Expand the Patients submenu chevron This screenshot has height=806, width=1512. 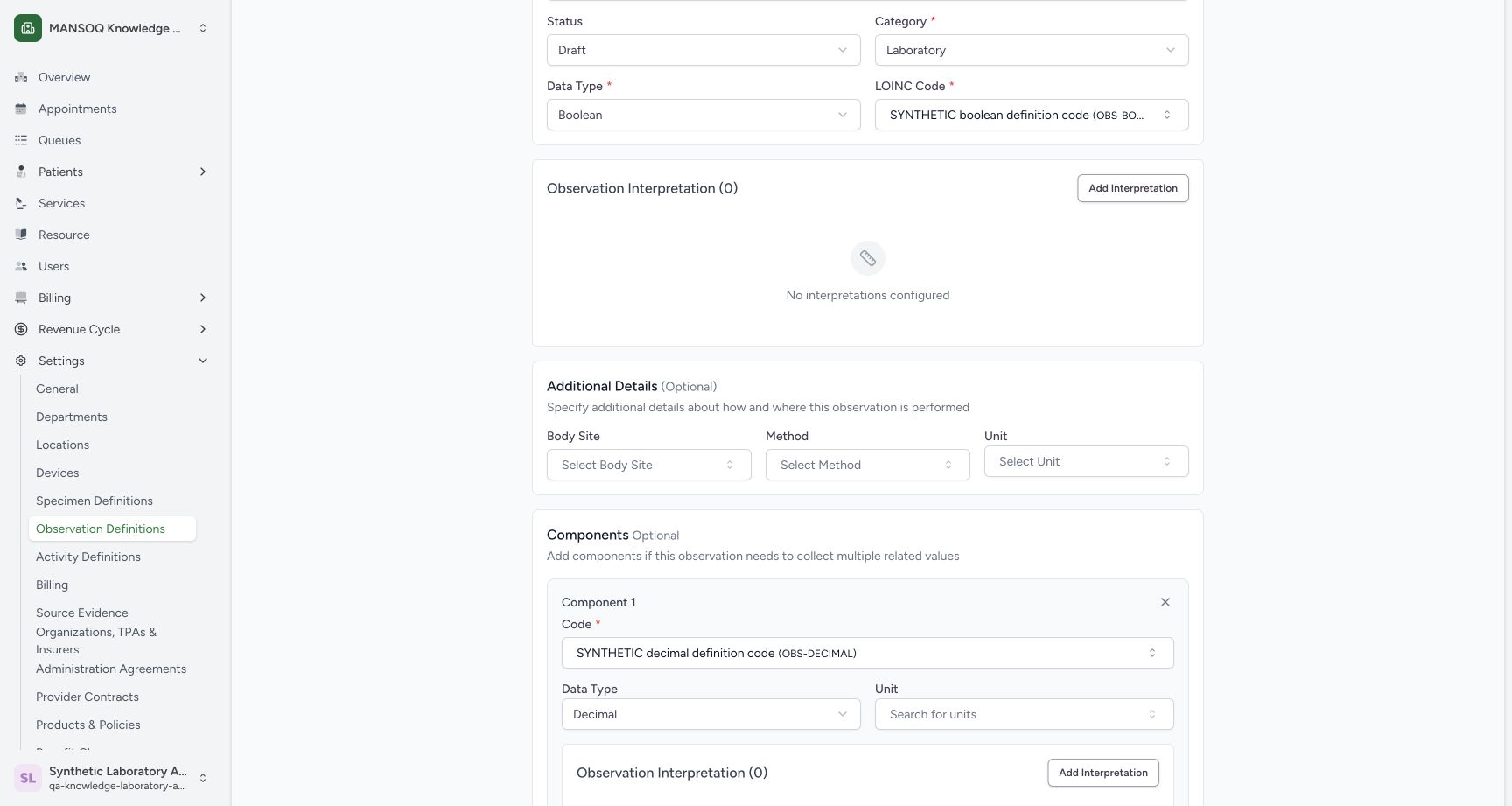203,172
